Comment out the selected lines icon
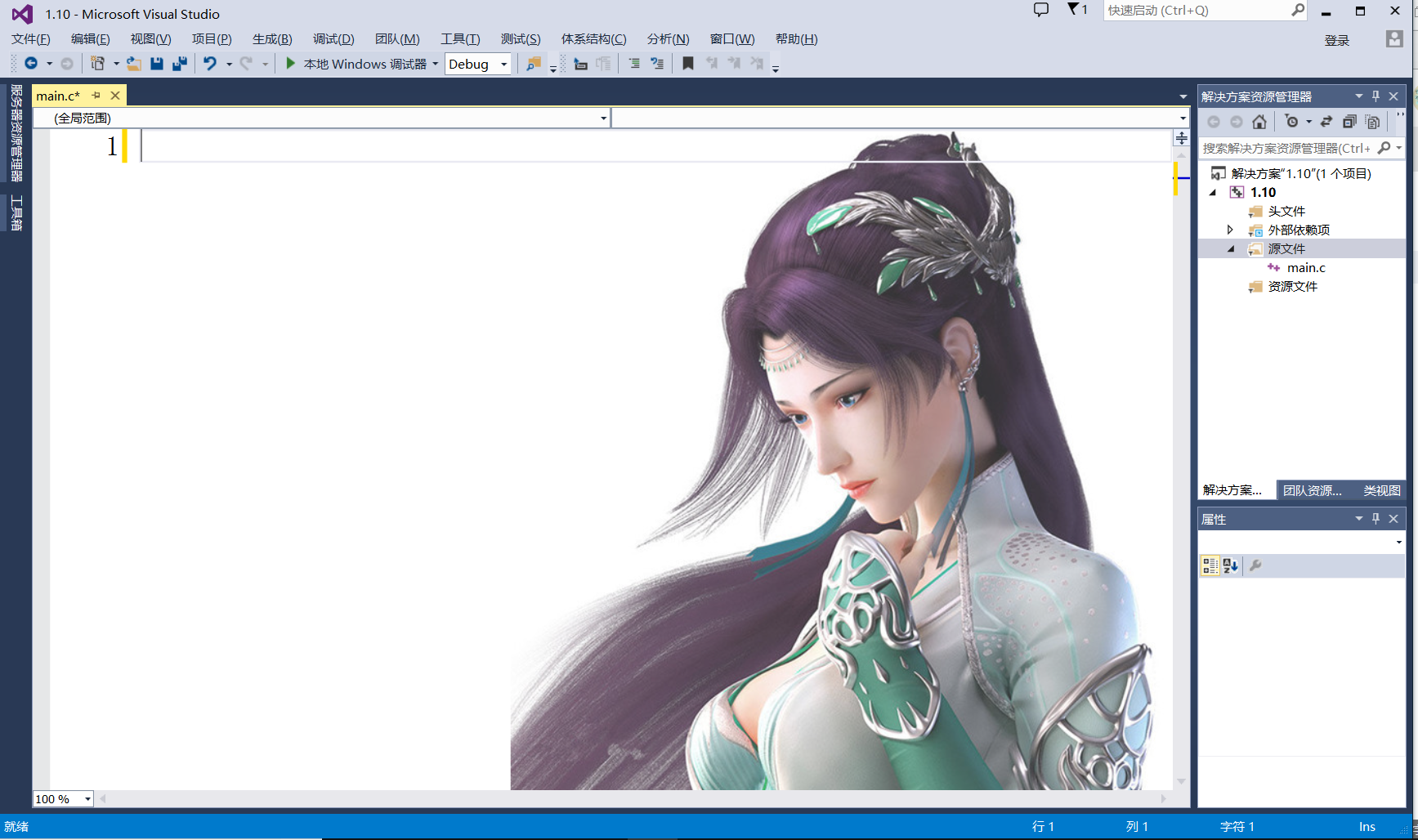The width and height of the screenshot is (1418, 840). click(x=634, y=64)
